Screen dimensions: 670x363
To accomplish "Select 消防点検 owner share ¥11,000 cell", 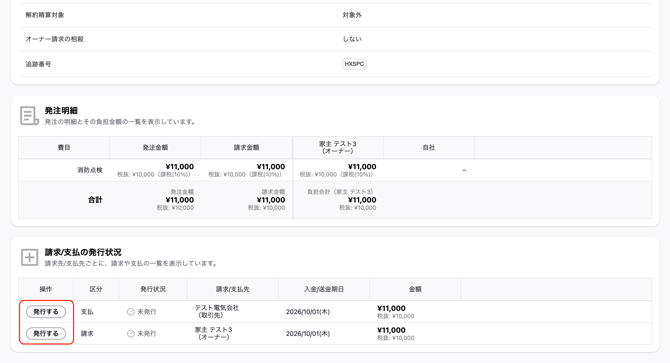I will (x=338, y=170).
